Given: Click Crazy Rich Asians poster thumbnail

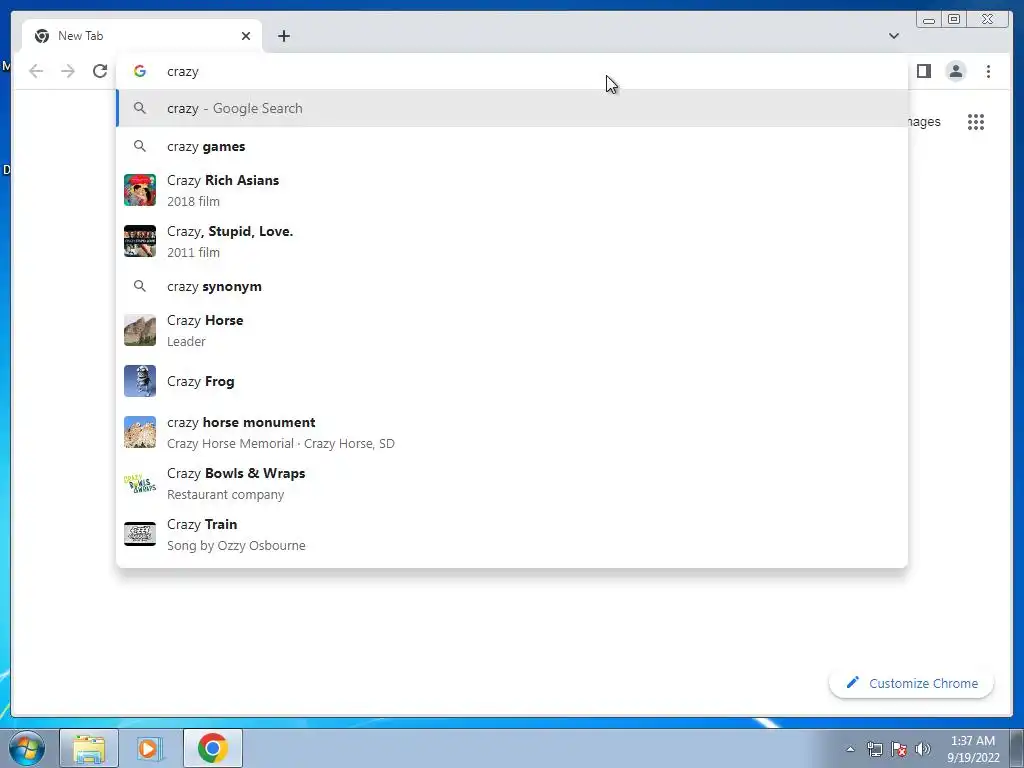Looking at the screenshot, I should click(140, 190).
